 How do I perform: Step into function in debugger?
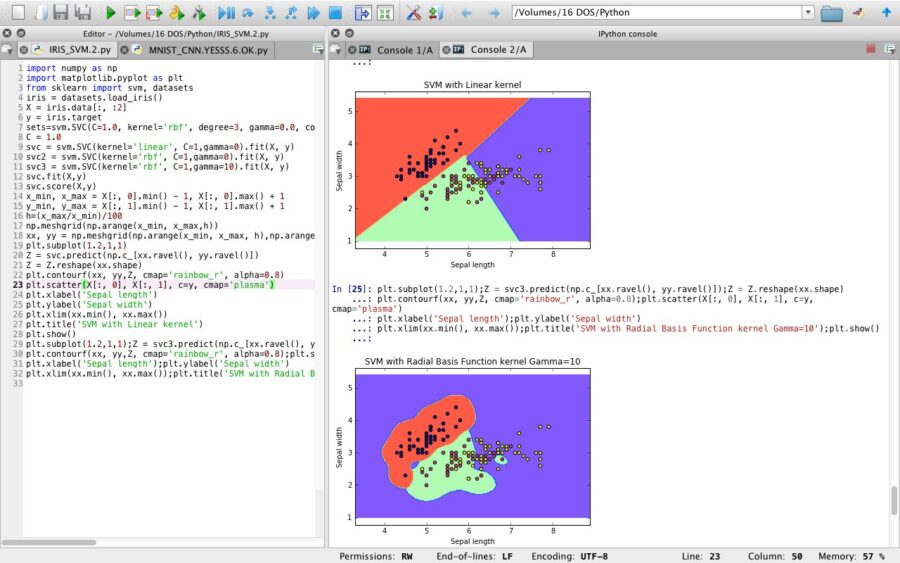270,12
